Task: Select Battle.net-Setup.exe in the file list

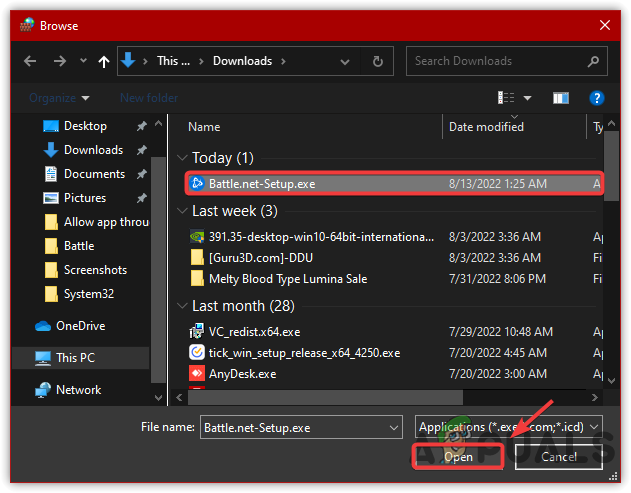Action: tap(260, 183)
